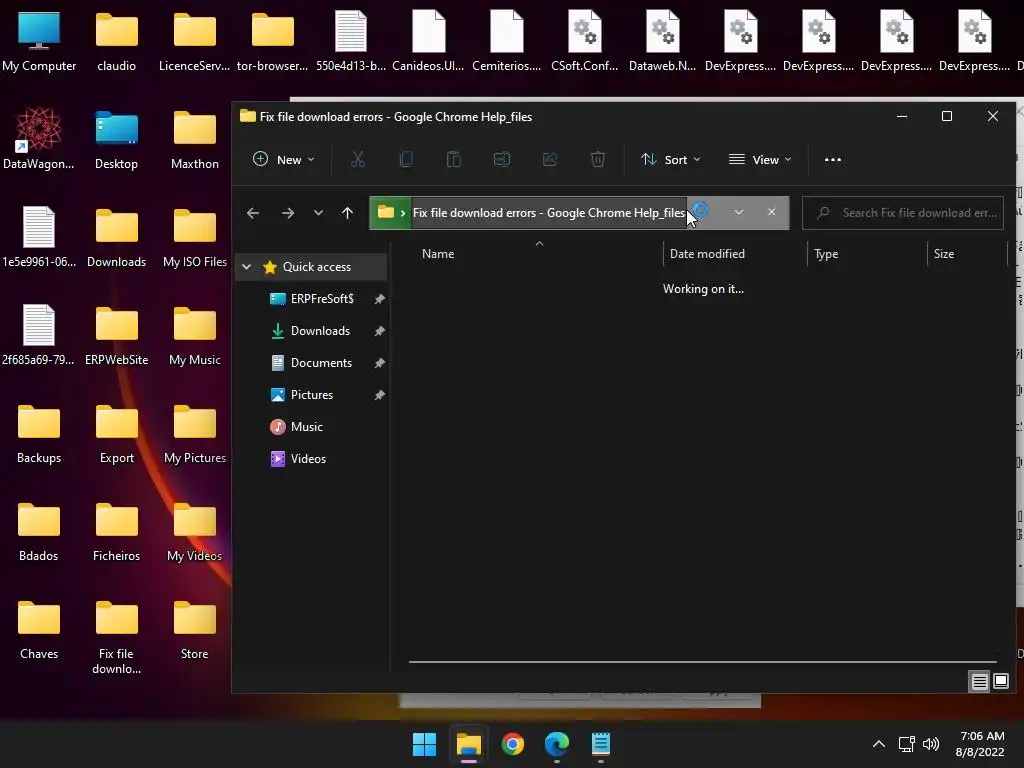Select the LicenceServ... desktop folder

click(x=195, y=41)
